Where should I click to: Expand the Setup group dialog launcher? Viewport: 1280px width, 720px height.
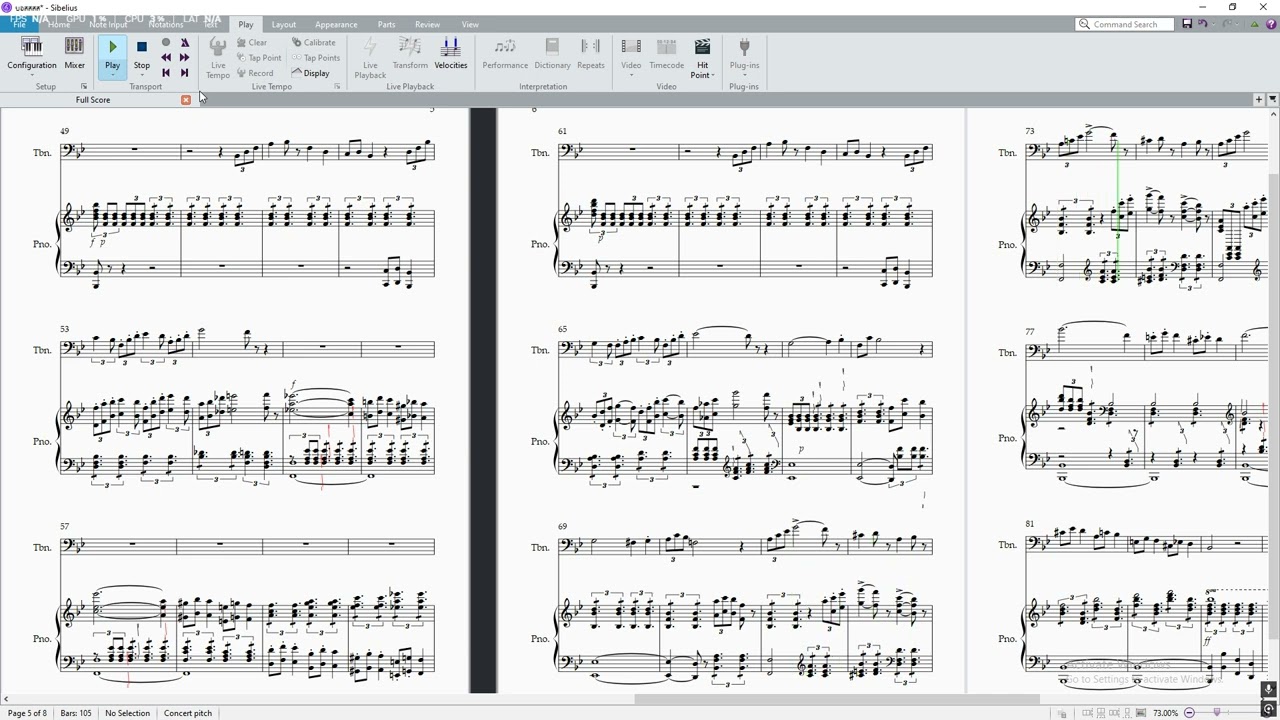(84, 87)
